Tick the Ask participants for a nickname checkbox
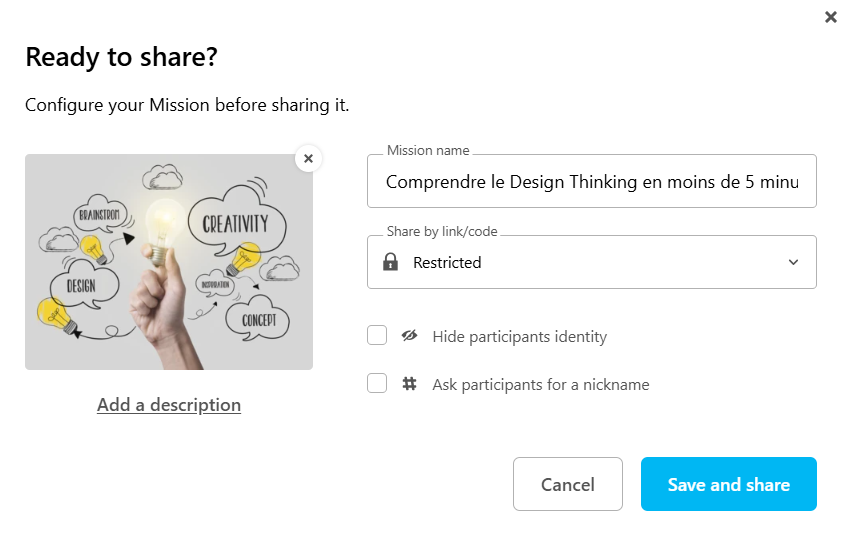The height and width of the screenshot is (534, 842). 377,384
